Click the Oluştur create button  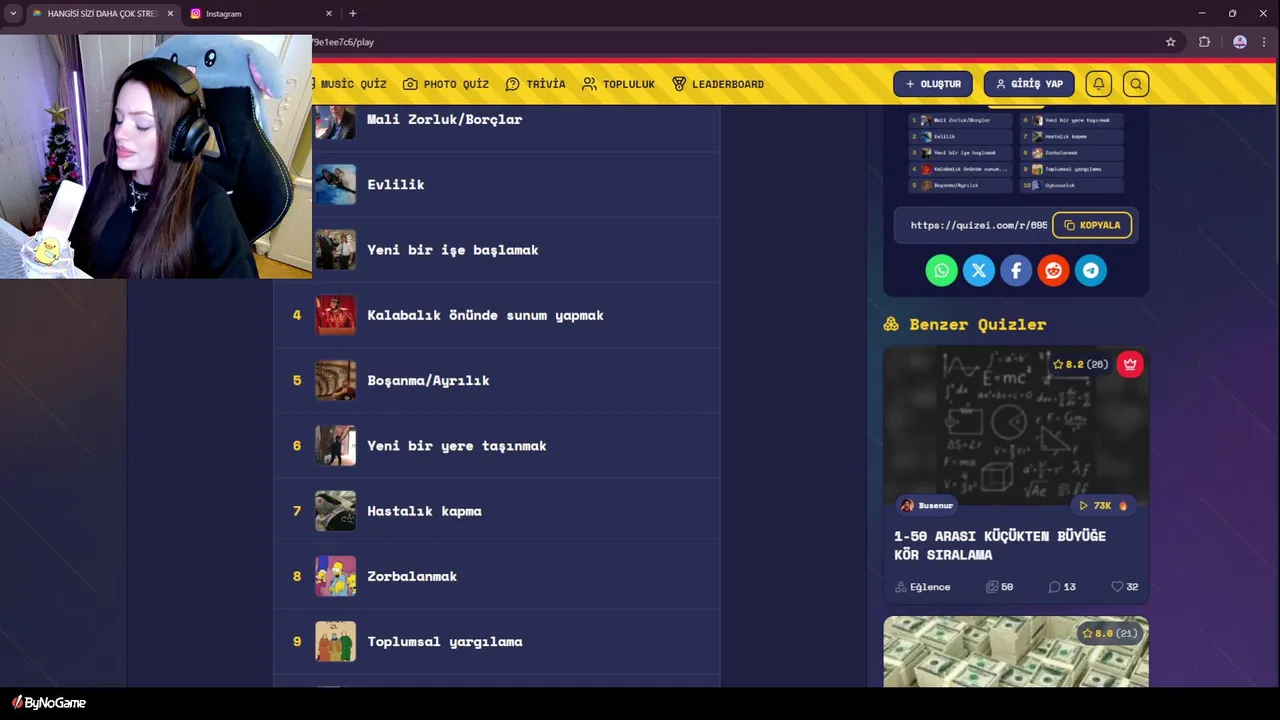(933, 84)
